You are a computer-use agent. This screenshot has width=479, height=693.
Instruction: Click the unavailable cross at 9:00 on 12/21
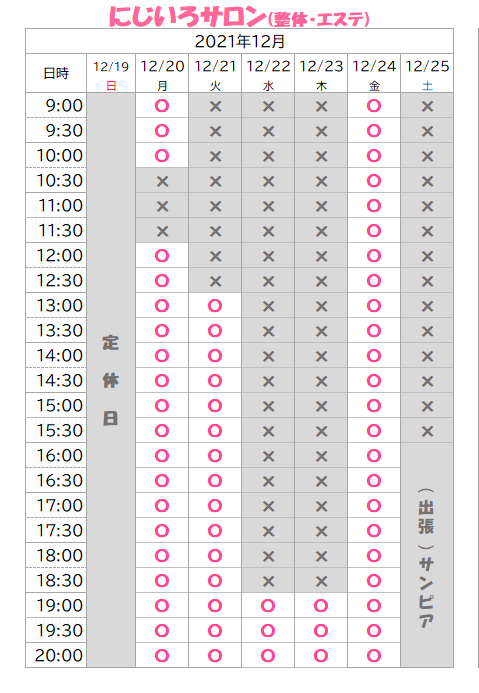pos(215,106)
